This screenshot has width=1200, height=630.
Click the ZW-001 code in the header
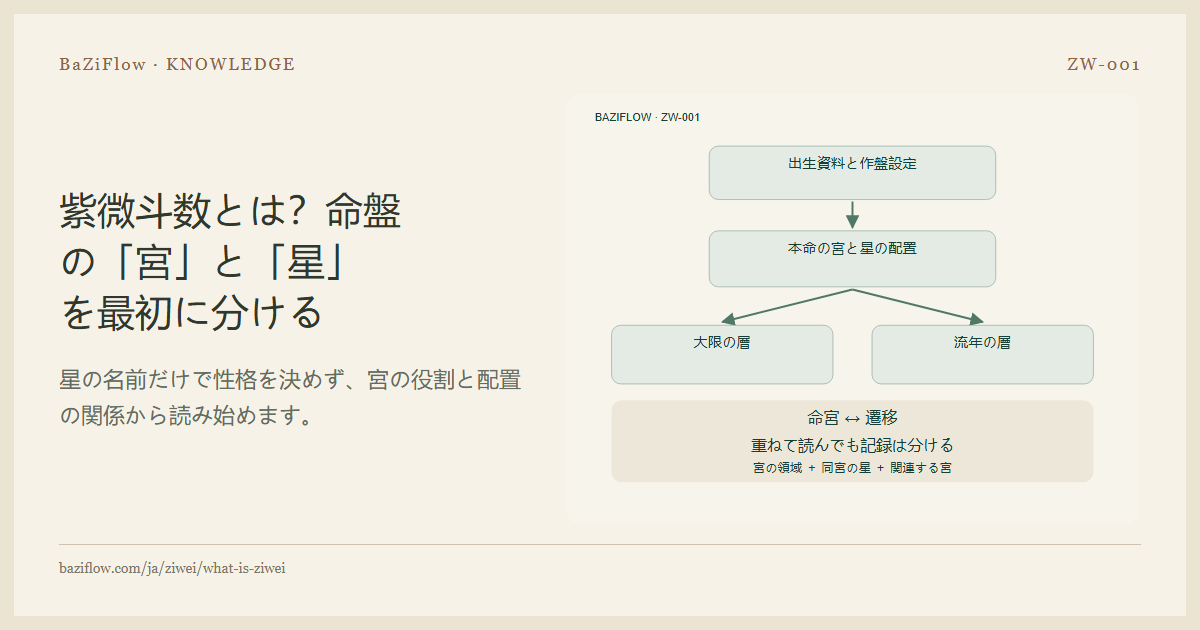click(1104, 65)
